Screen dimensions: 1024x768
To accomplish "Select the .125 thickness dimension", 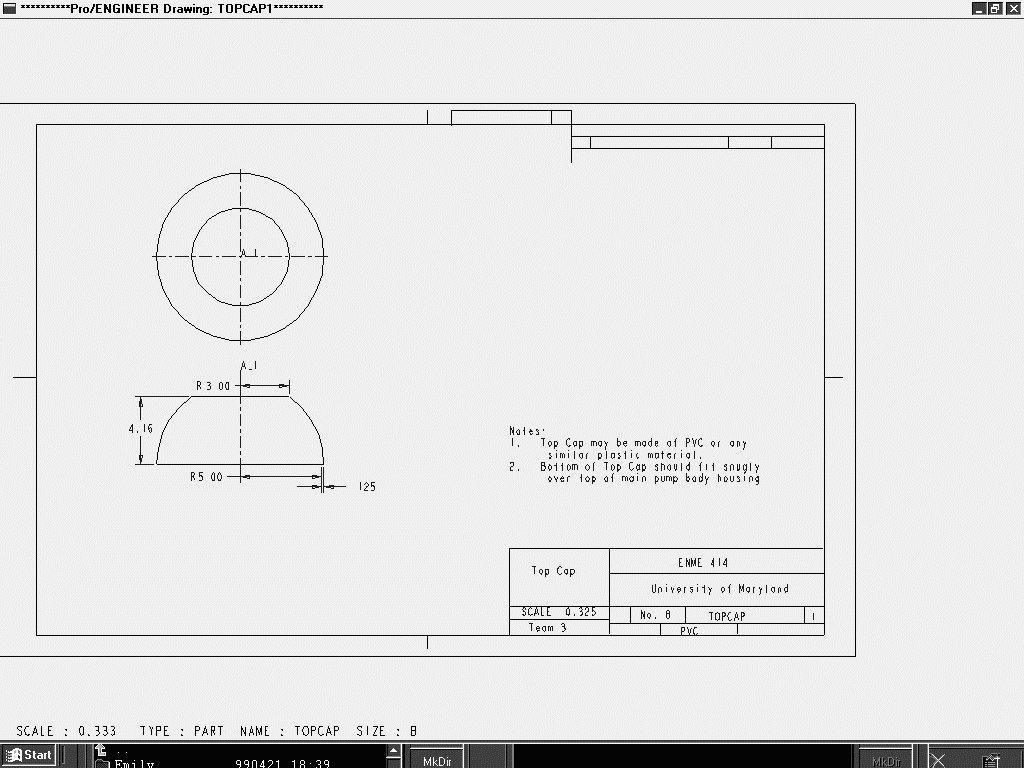I will pos(366,487).
